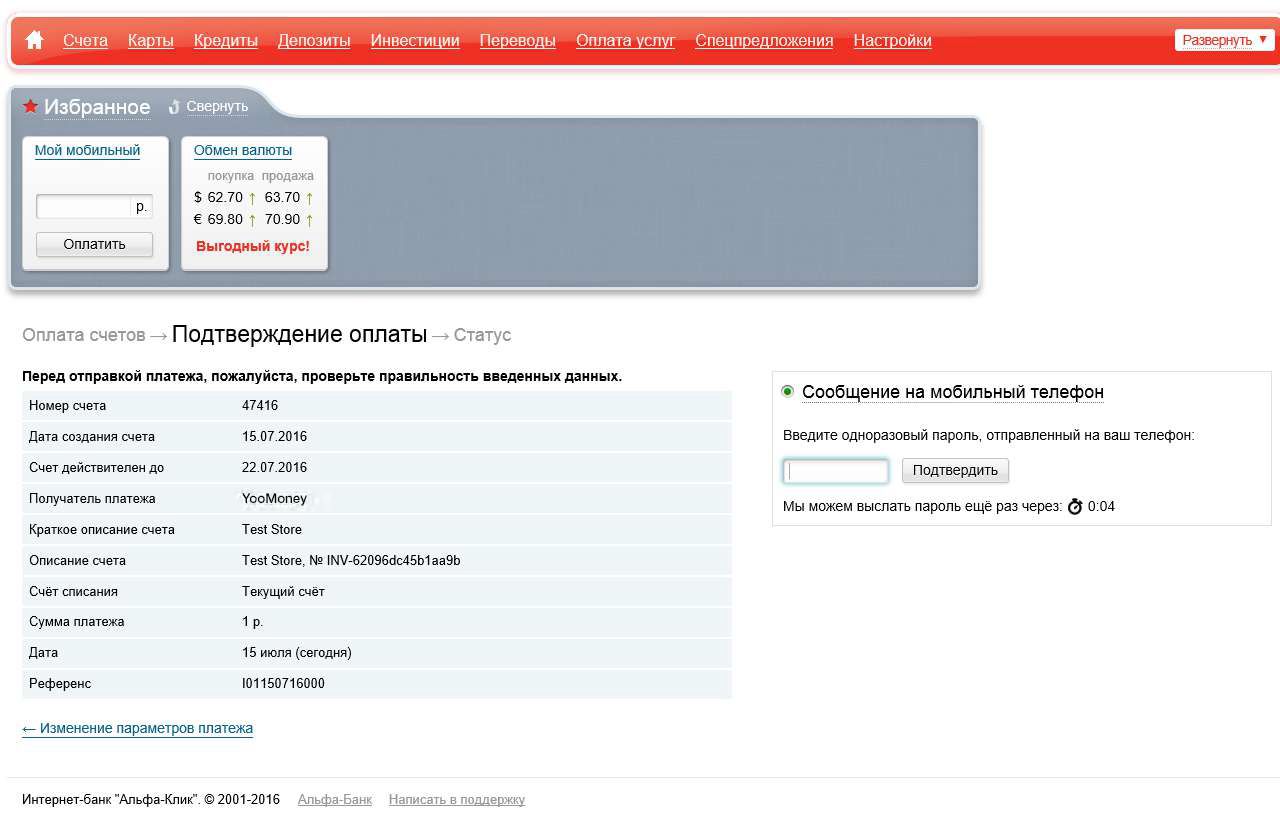Open the Карты menu

151,40
